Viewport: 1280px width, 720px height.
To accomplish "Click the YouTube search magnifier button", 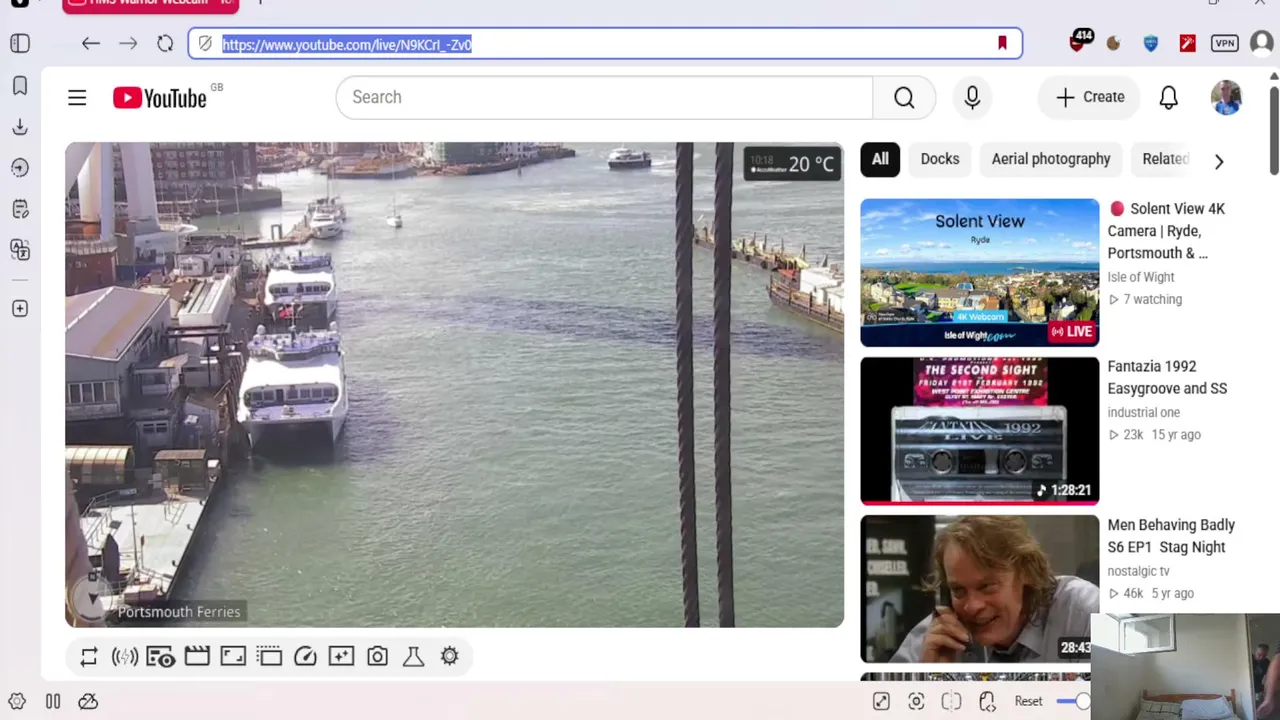I will pos(904,97).
